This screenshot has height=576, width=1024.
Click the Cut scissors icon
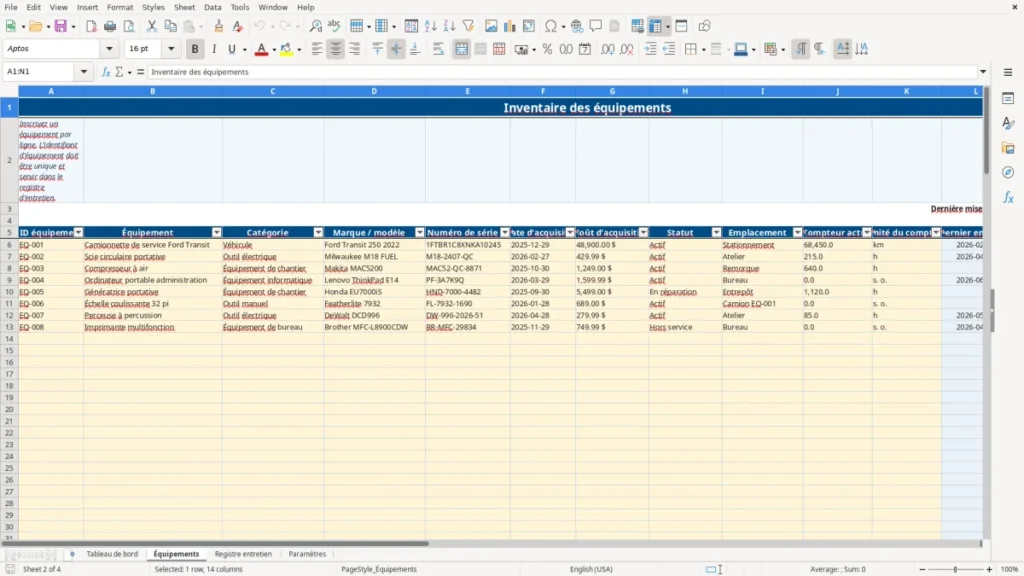click(x=152, y=26)
